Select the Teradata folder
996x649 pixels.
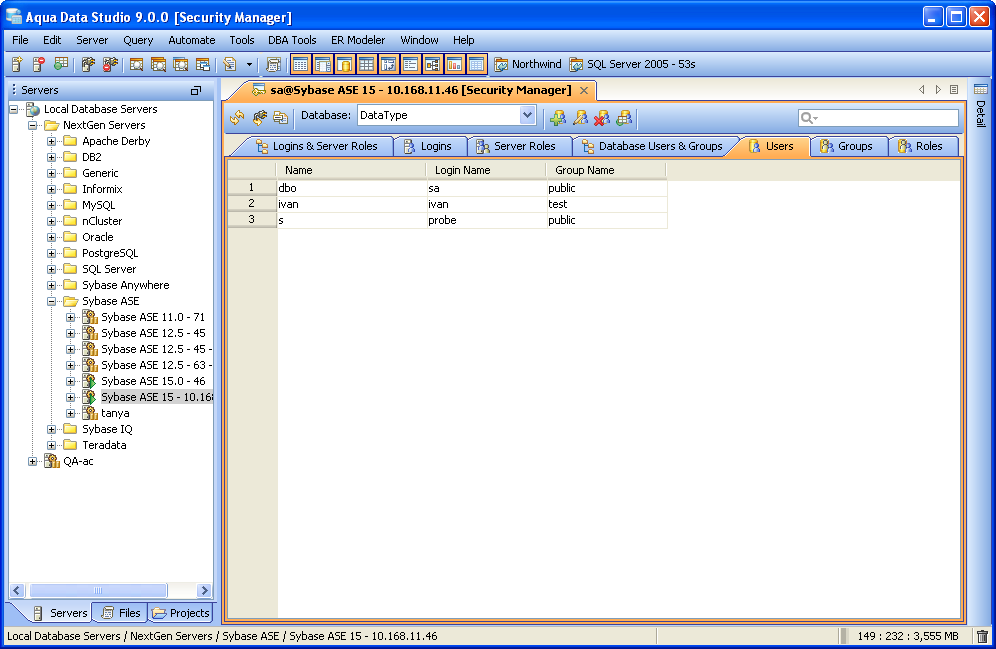(x=104, y=445)
